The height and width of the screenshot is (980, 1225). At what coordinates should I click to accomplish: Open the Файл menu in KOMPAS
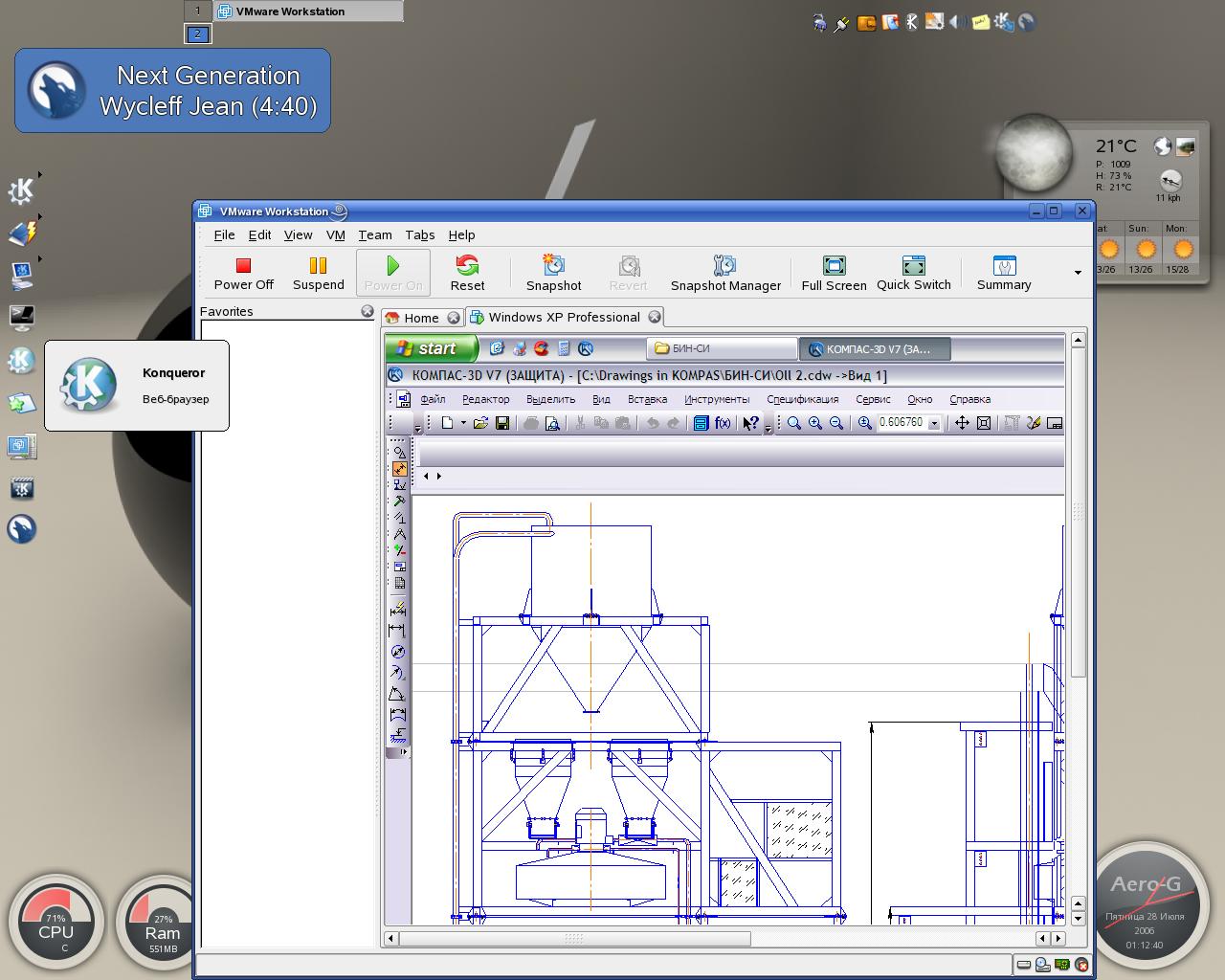(x=433, y=399)
